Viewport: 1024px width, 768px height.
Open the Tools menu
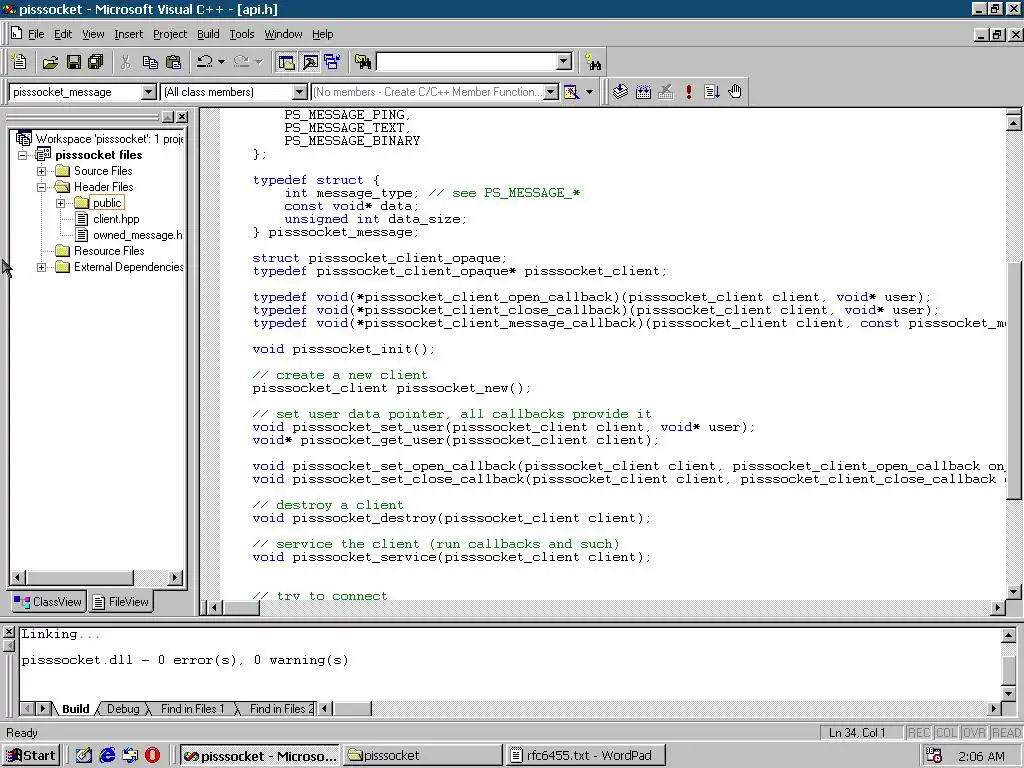point(242,34)
